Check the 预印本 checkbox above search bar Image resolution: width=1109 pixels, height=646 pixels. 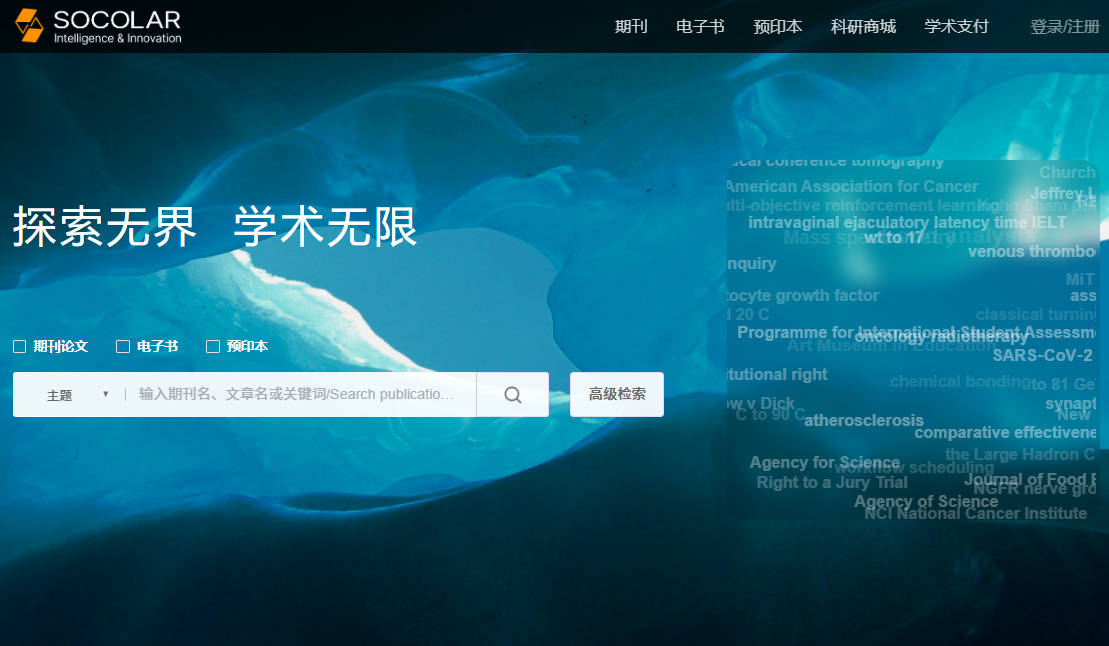[x=213, y=347]
